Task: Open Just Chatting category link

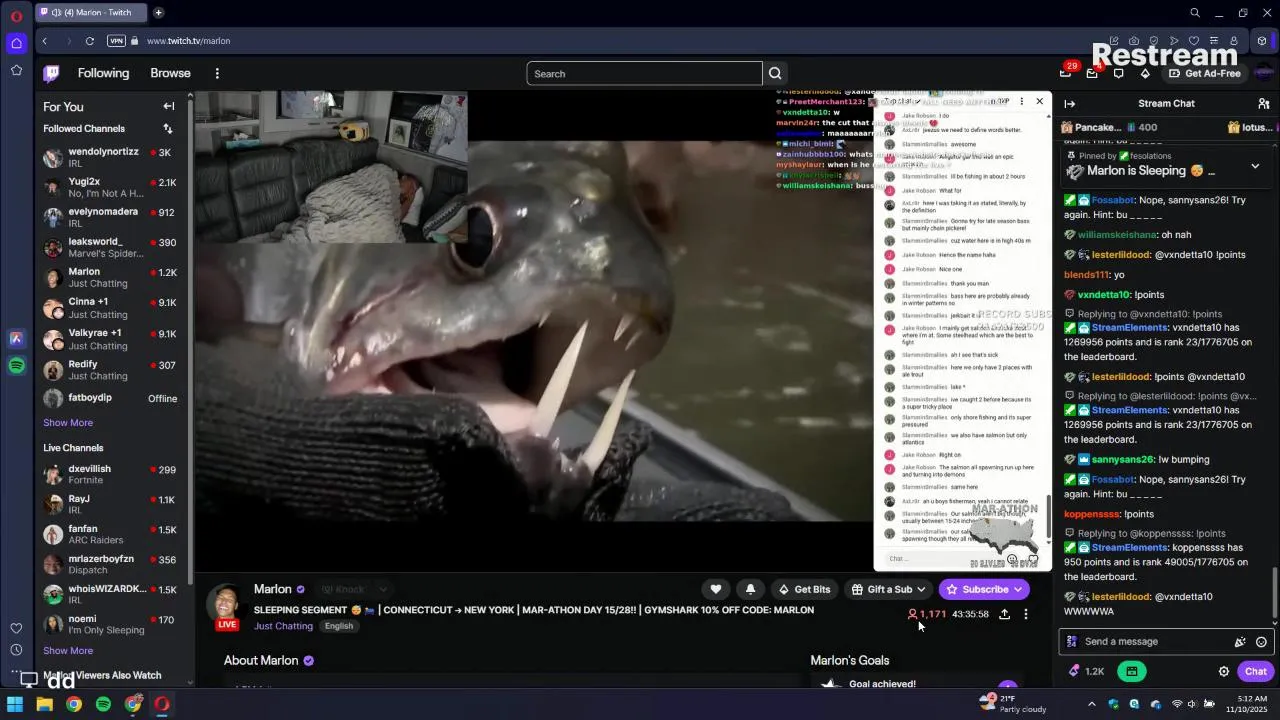Action: click(283, 626)
